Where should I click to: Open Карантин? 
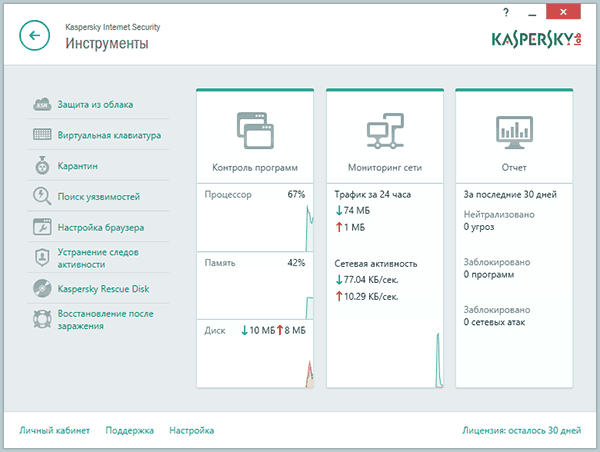click(78, 166)
